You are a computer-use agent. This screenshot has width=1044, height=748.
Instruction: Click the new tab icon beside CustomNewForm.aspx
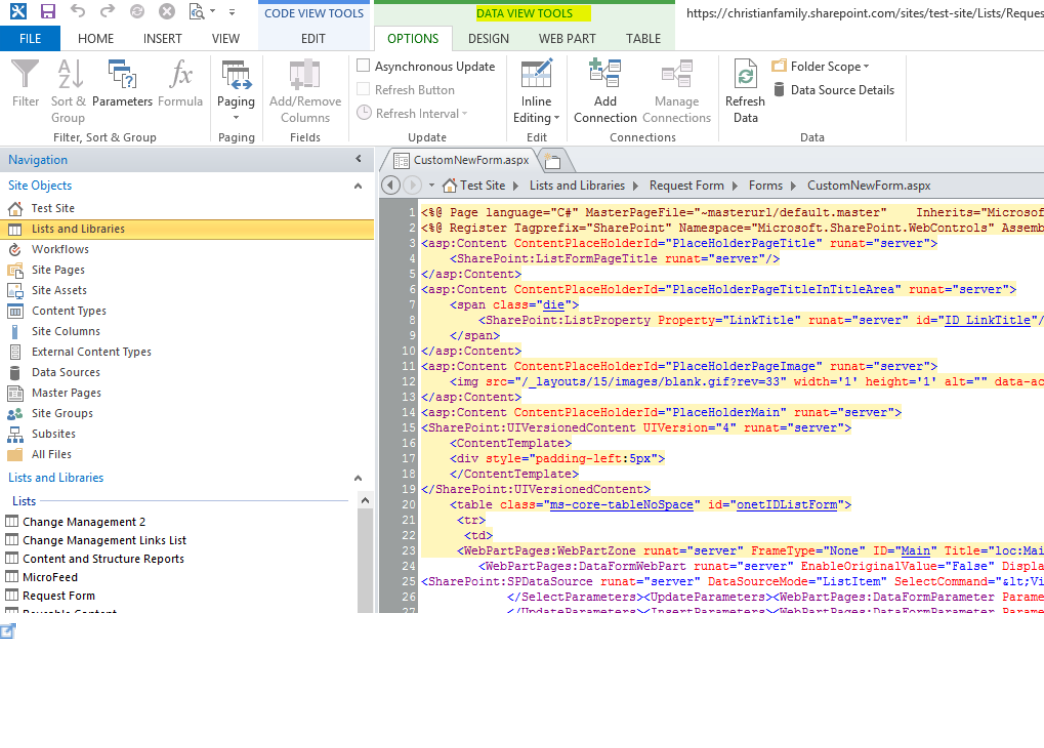[552, 161]
